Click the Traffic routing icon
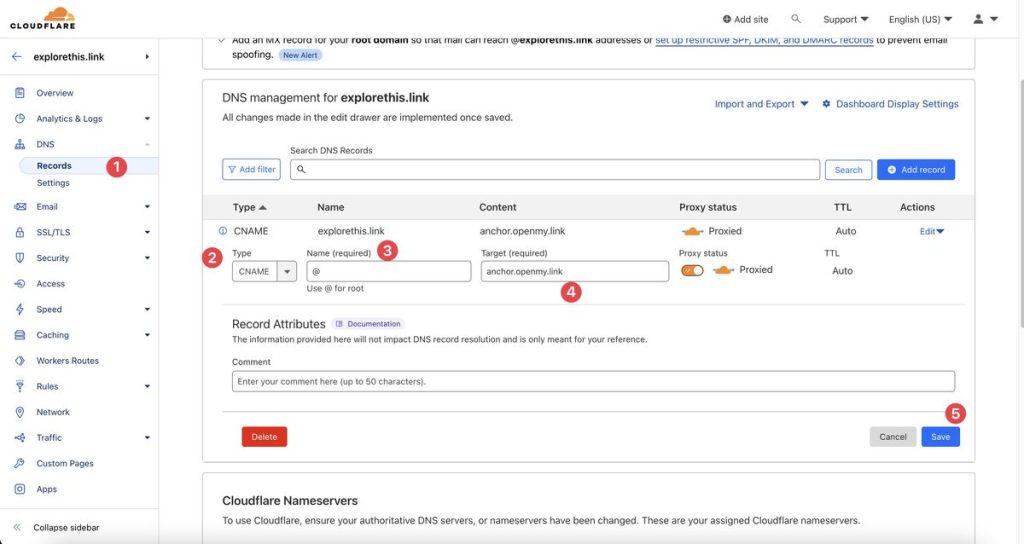 pos(20,438)
